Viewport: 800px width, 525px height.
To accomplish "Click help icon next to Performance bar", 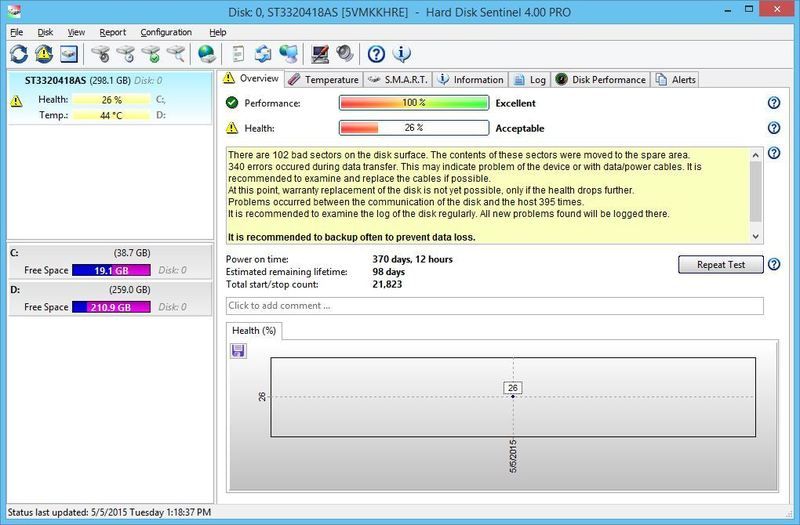I will 773,103.
